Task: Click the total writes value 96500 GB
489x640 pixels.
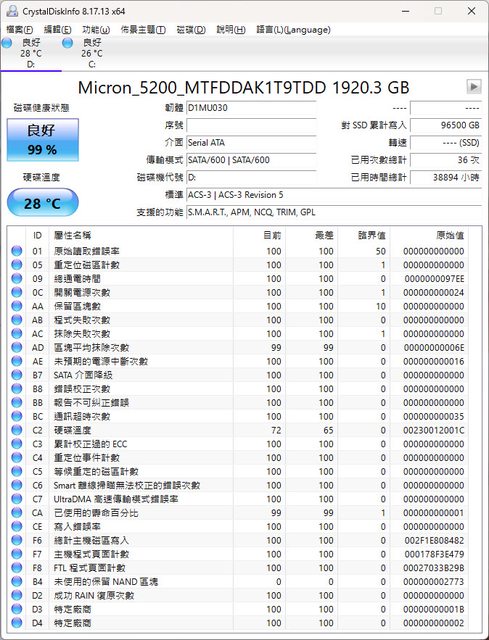Action: tap(446, 125)
